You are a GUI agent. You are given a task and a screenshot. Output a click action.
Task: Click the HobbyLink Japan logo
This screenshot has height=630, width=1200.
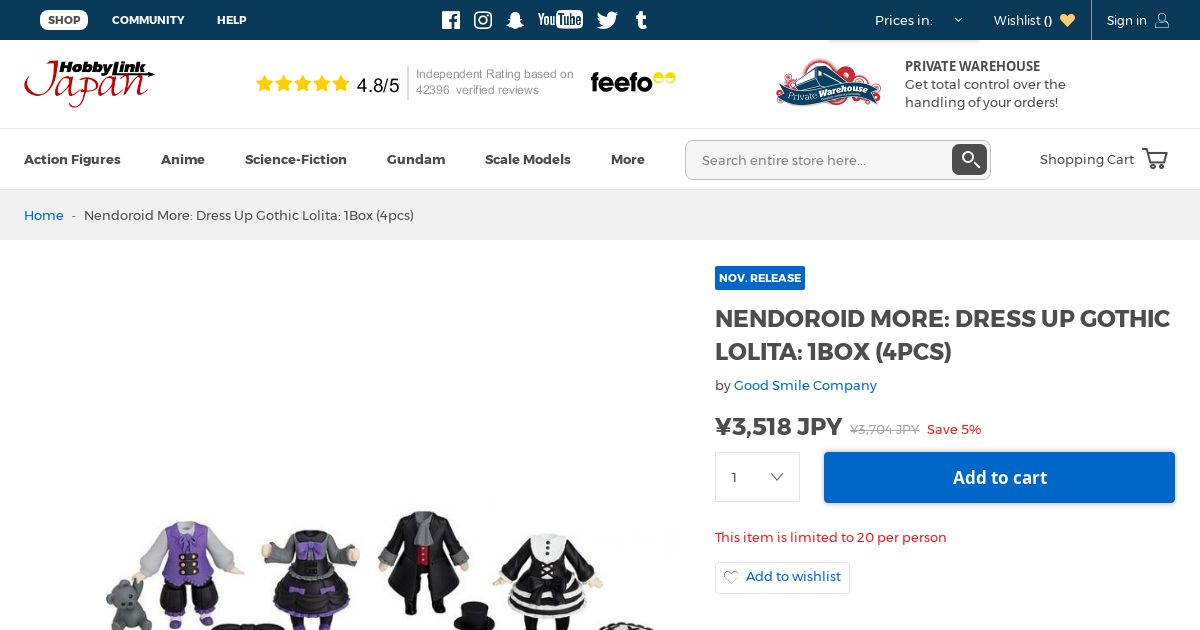point(89,84)
